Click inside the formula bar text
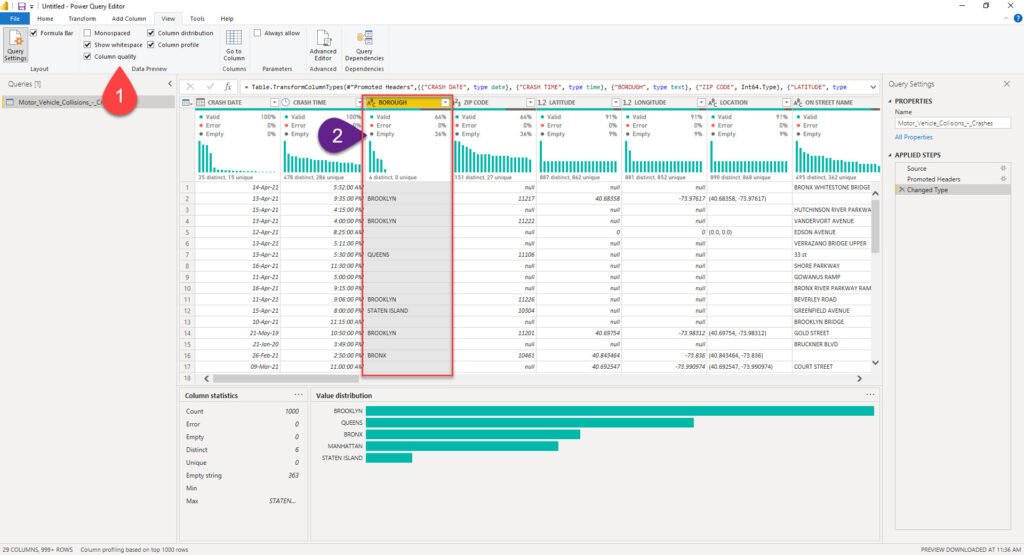Viewport: 1024px width, 555px height. pyautogui.click(x=555, y=87)
